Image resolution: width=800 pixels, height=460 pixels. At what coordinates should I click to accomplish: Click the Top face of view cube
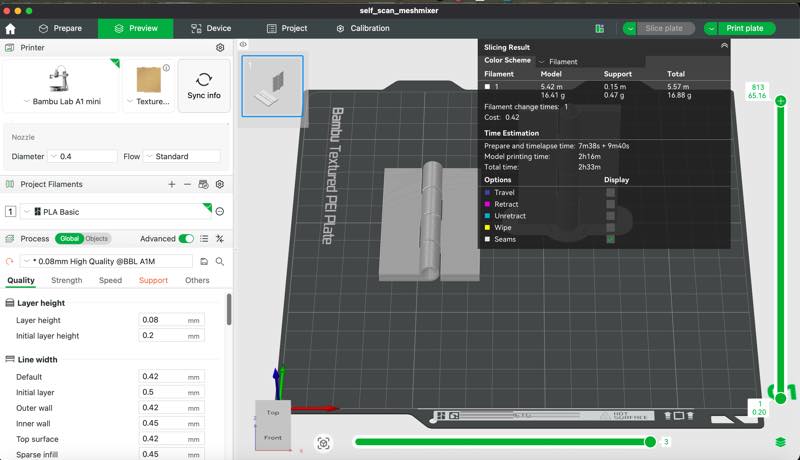[x=273, y=413]
